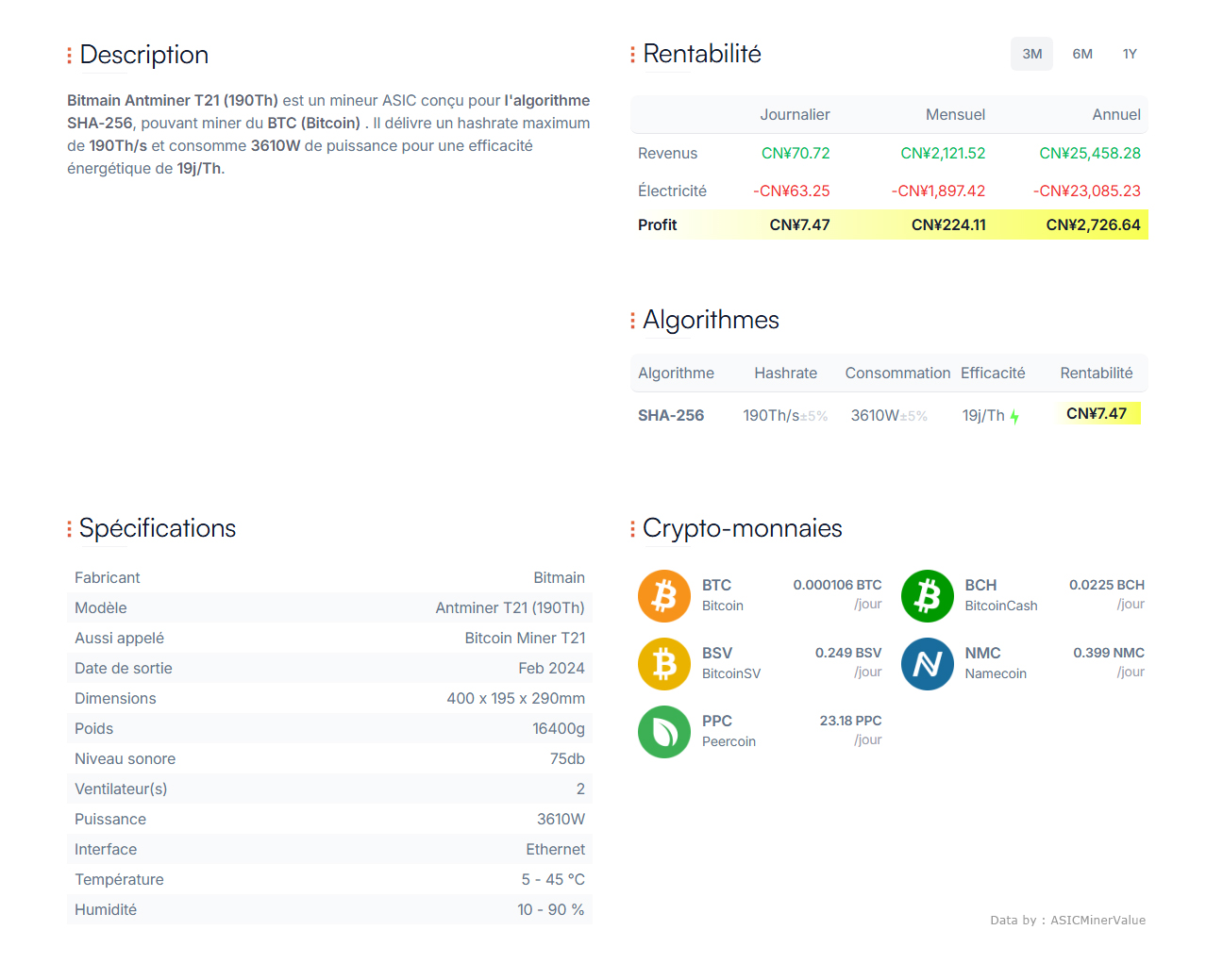Click the Date de sortie specification label
This screenshot has width=1223, height=980.
coord(124,668)
